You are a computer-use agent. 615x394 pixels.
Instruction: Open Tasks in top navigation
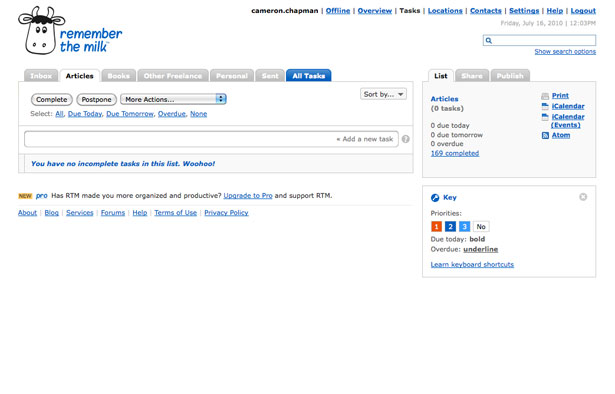click(x=409, y=11)
